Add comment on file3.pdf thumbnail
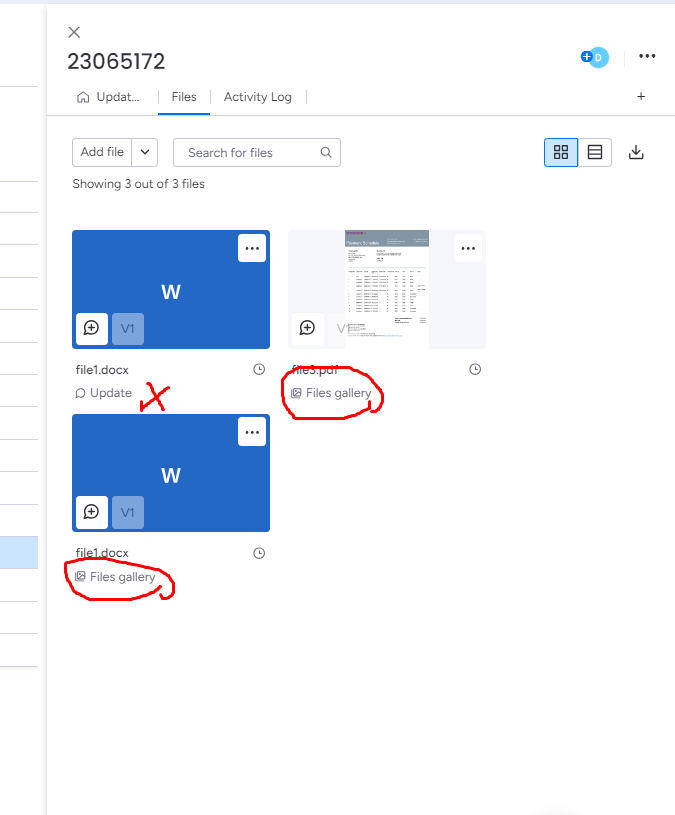The width and height of the screenshot is (675, 815). tap(308, 328)
